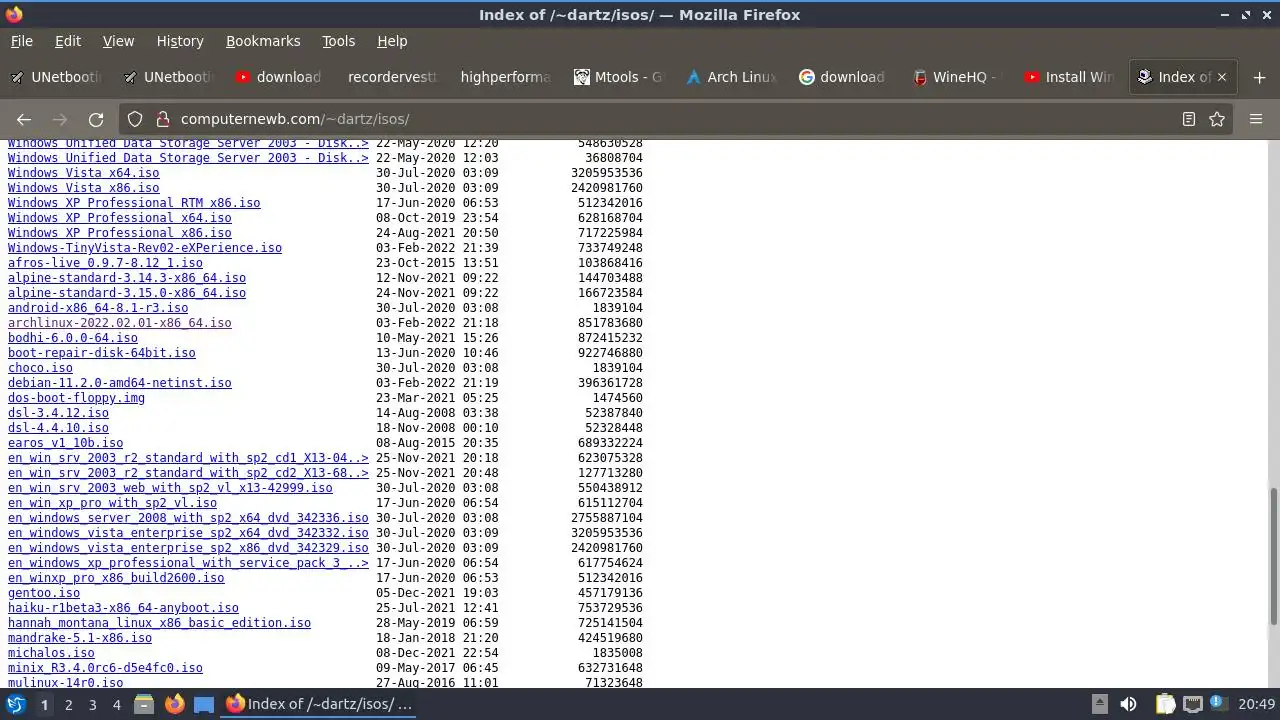
Task: Open Windows_XP_Professional_RTM_x86.iso link
Action: [134, 203]
